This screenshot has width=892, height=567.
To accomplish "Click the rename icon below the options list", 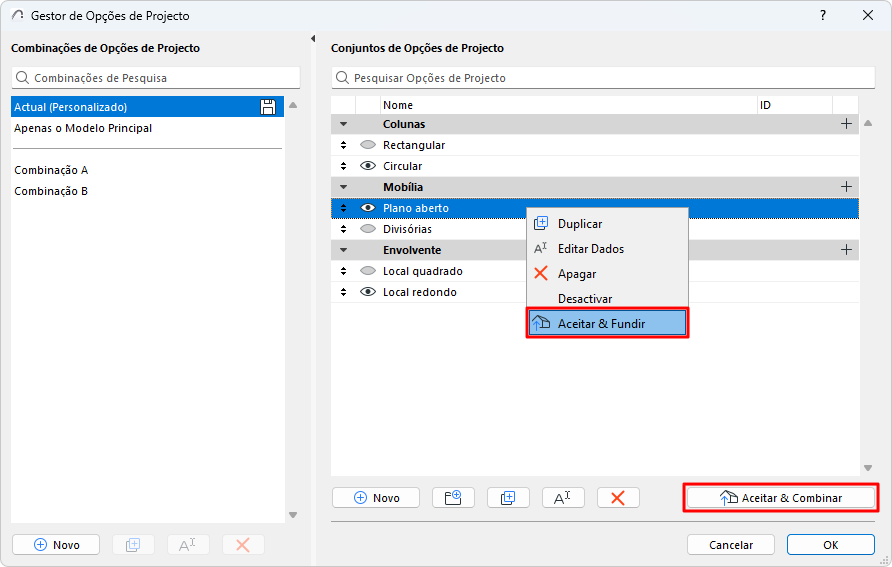I will tap(563, 498).
